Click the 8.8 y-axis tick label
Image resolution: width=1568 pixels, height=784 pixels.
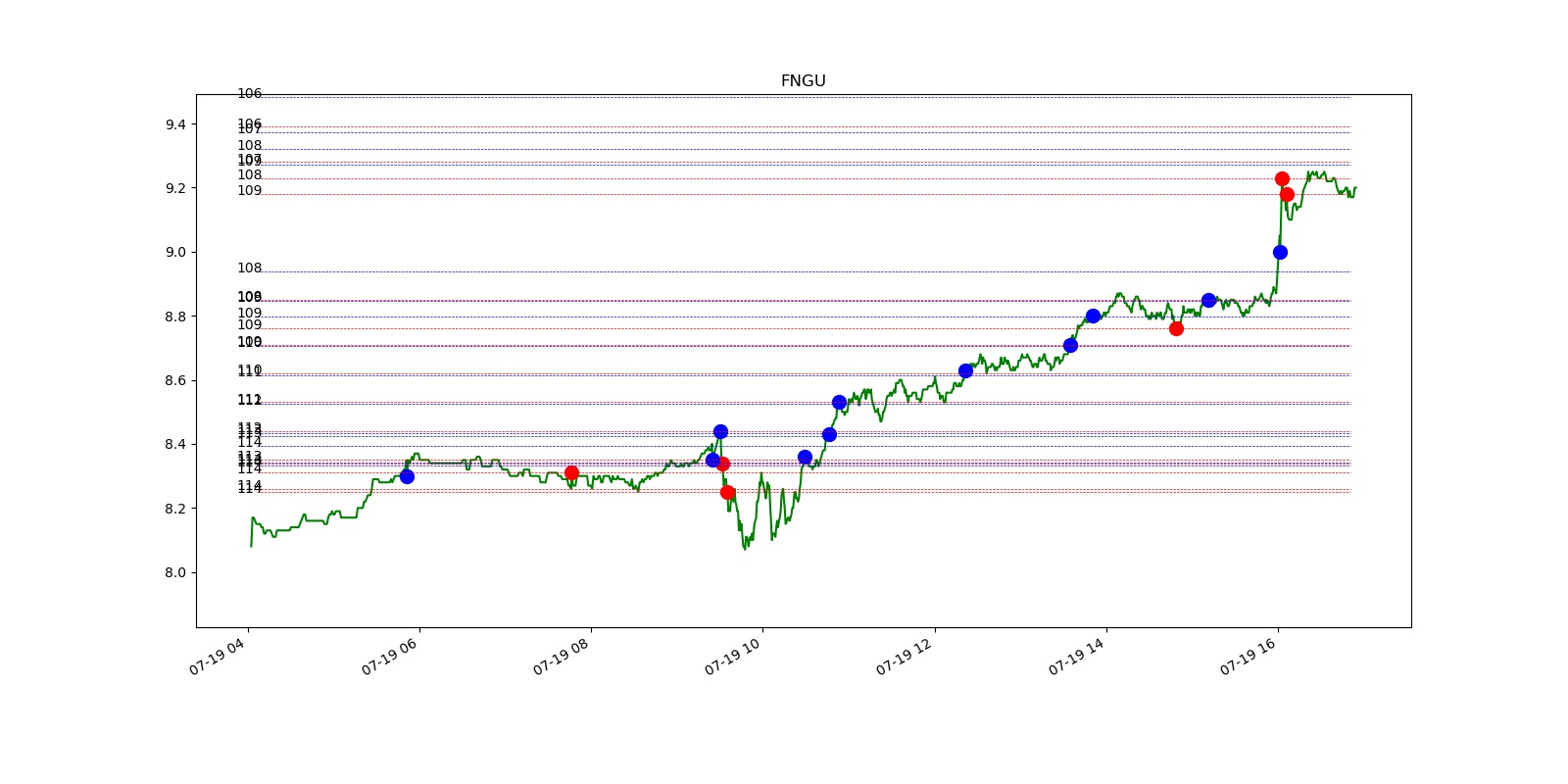coord(175,317)
